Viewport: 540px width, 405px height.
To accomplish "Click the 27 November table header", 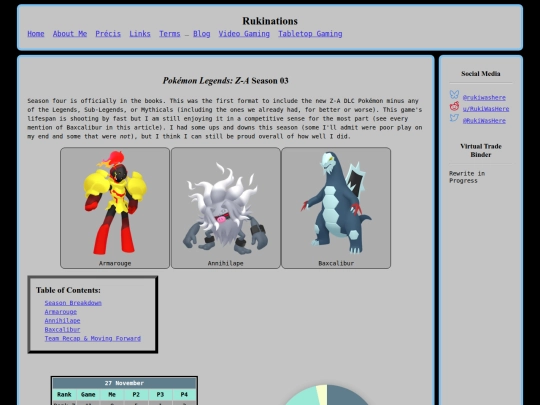I will coord(124,383).
